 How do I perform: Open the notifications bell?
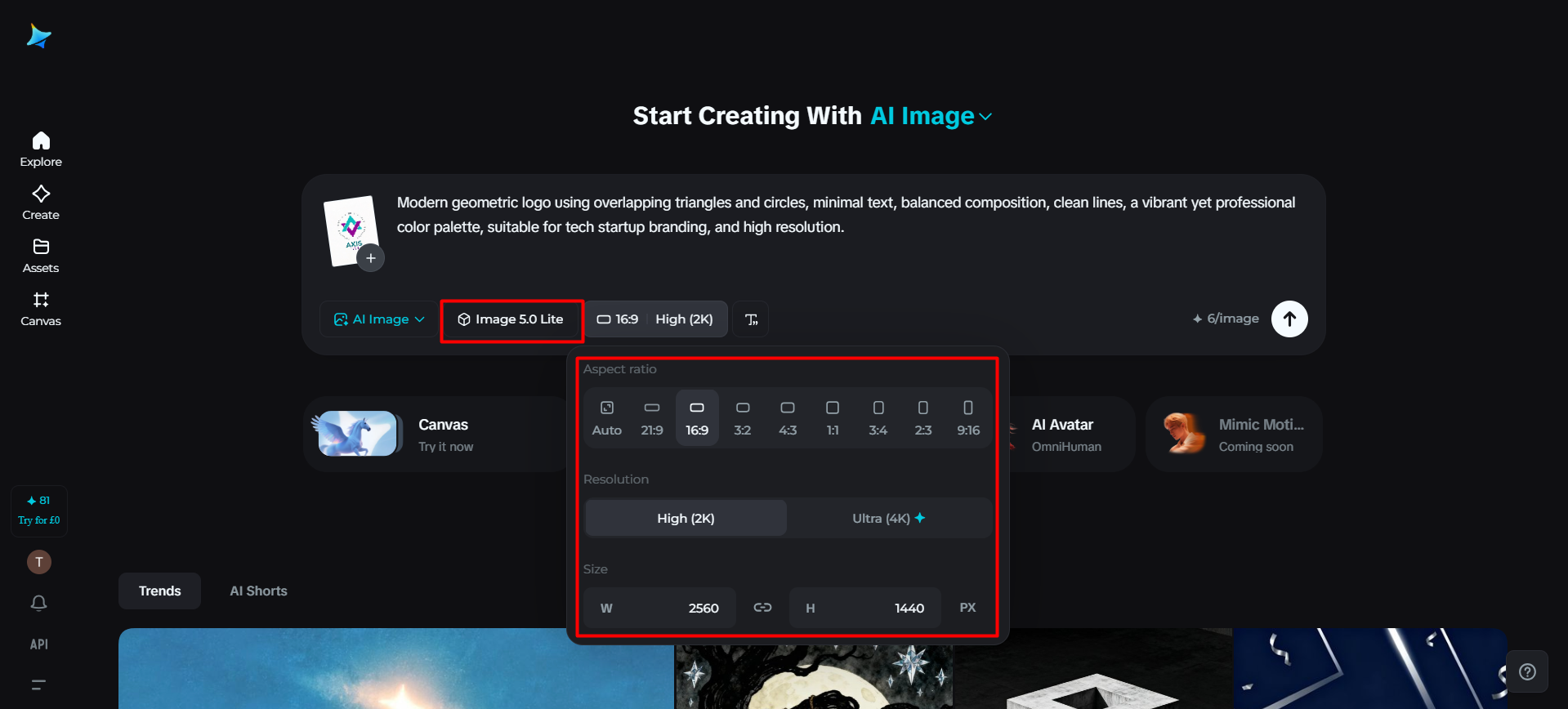click(x=38, y=603)
